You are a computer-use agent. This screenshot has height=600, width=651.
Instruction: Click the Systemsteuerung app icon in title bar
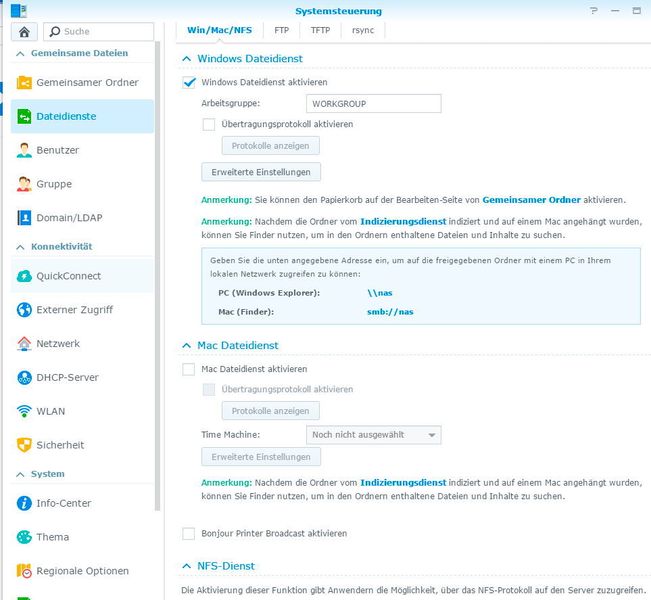pos(18,11)
